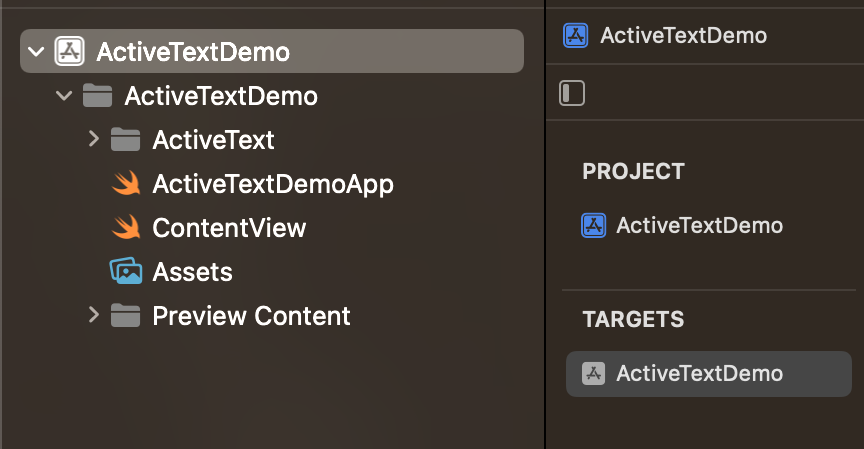Expand the ActiveText folder
Screen dimensions: 864x449
point(94,140)
